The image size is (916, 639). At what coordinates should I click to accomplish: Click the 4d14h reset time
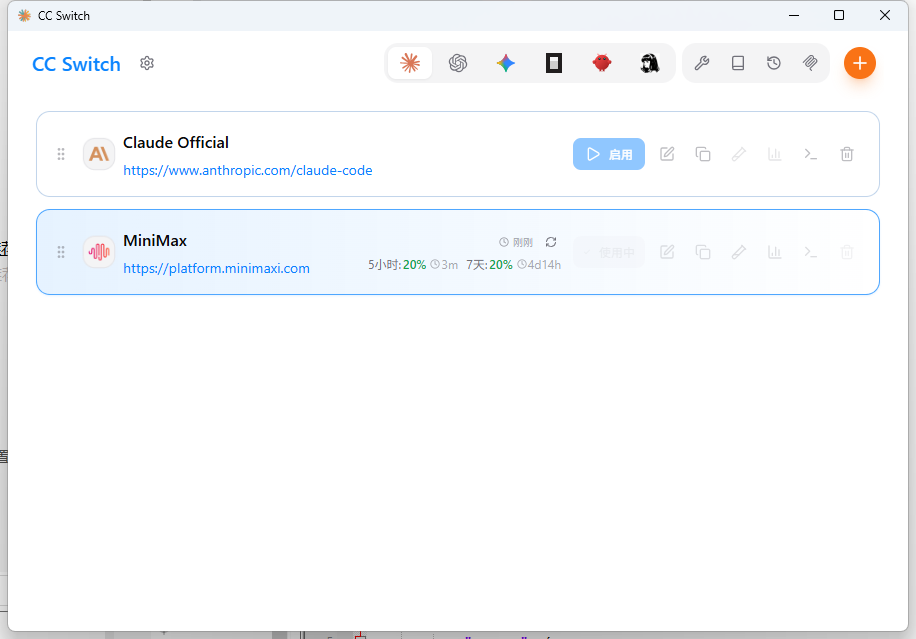[539, 265]
